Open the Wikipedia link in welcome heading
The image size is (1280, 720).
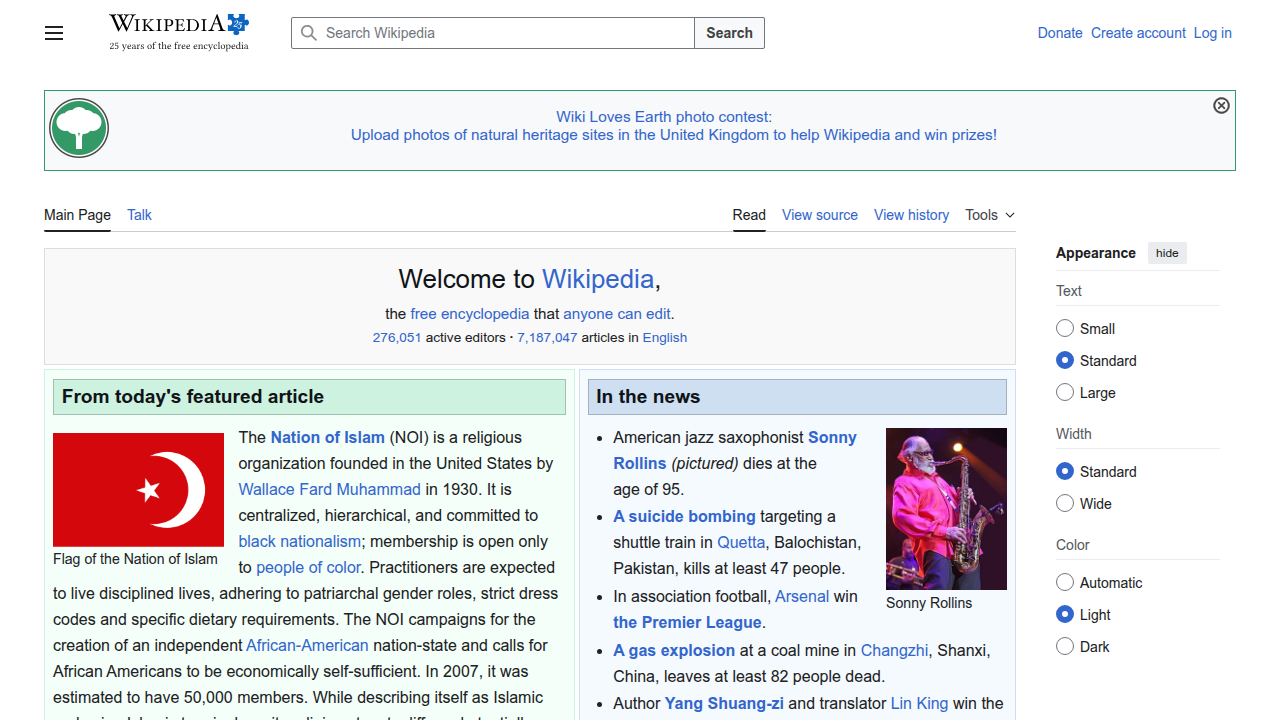[598, 279]
